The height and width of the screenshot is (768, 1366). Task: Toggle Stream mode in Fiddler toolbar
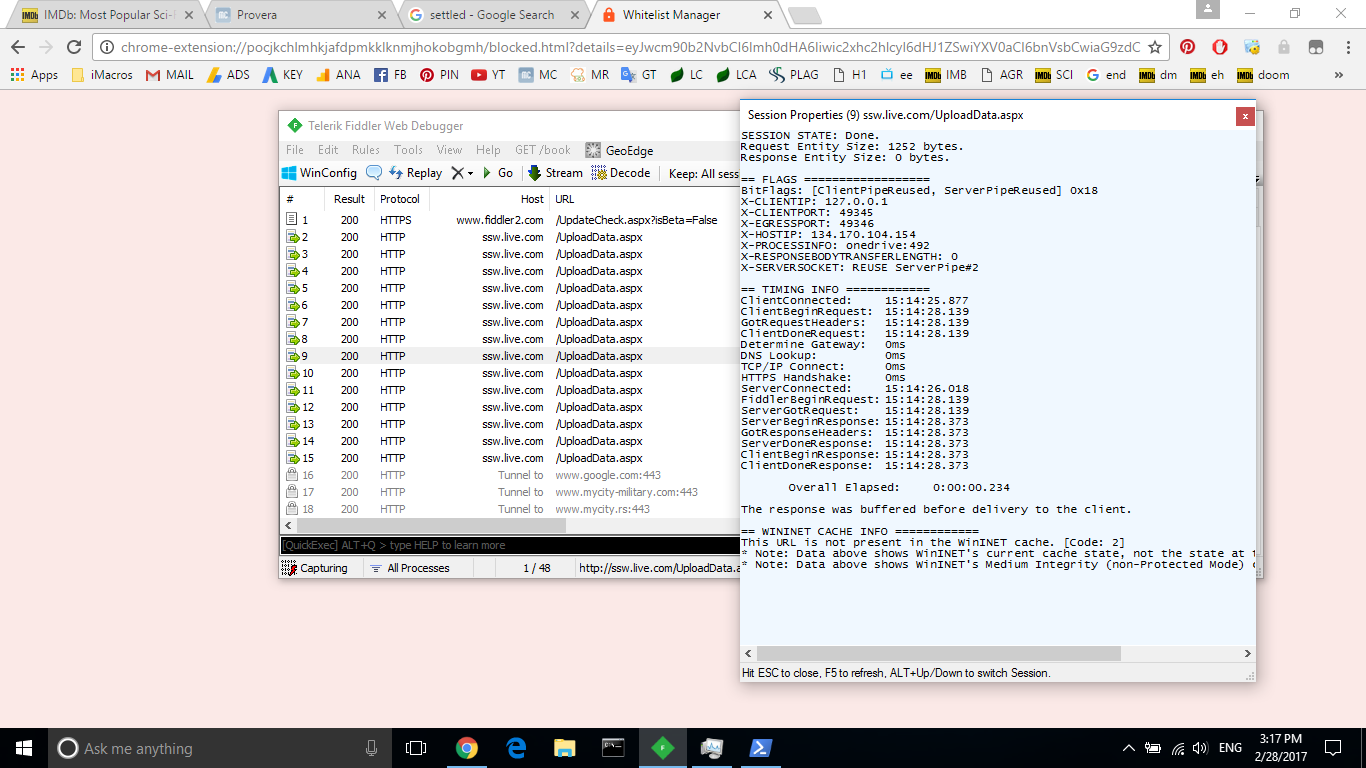[555, 173]
